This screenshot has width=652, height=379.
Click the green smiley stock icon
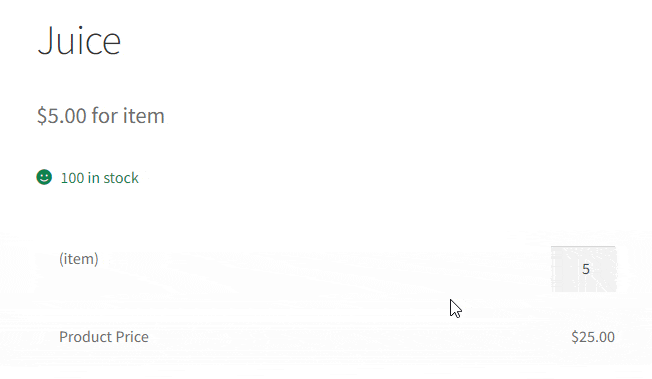tap(44, 177)
